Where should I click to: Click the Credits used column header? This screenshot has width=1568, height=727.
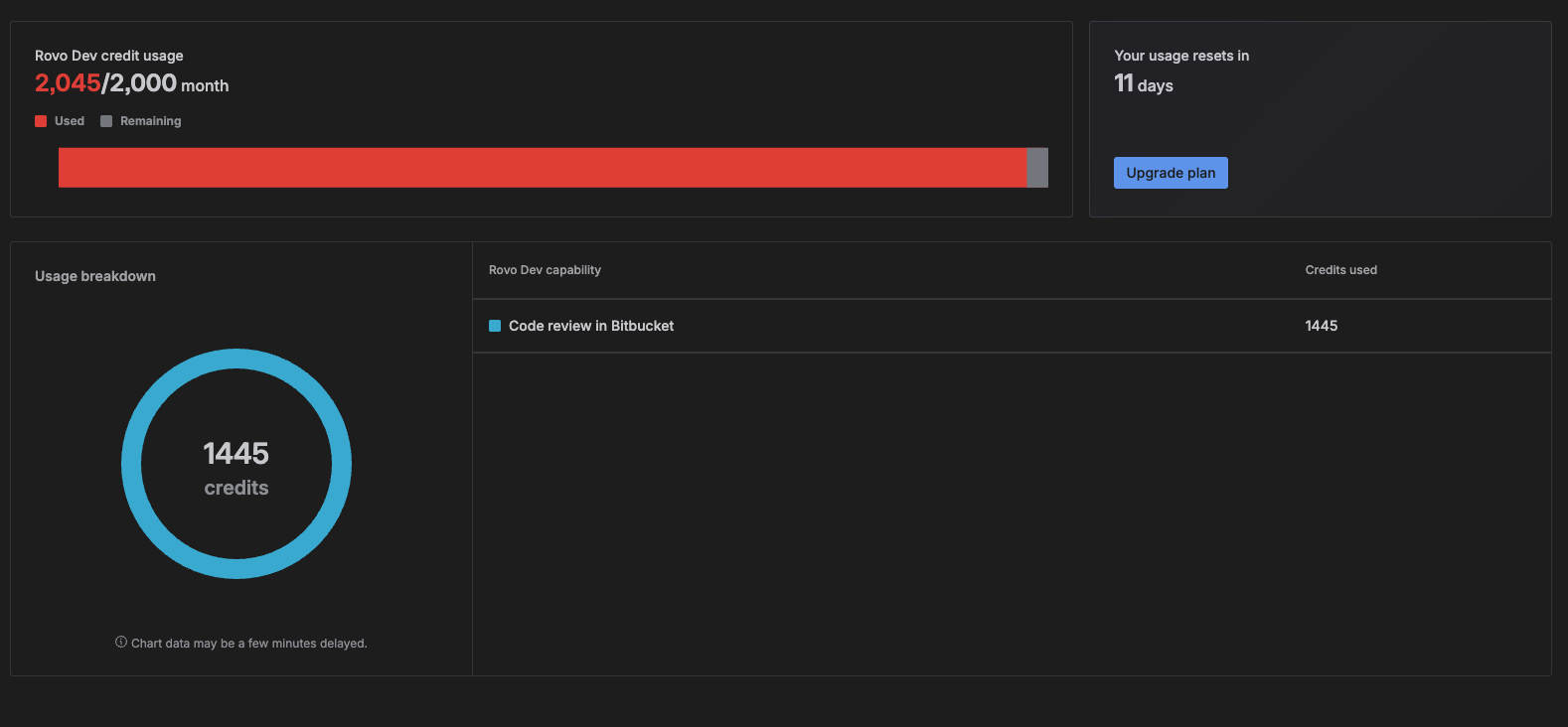1341,270
